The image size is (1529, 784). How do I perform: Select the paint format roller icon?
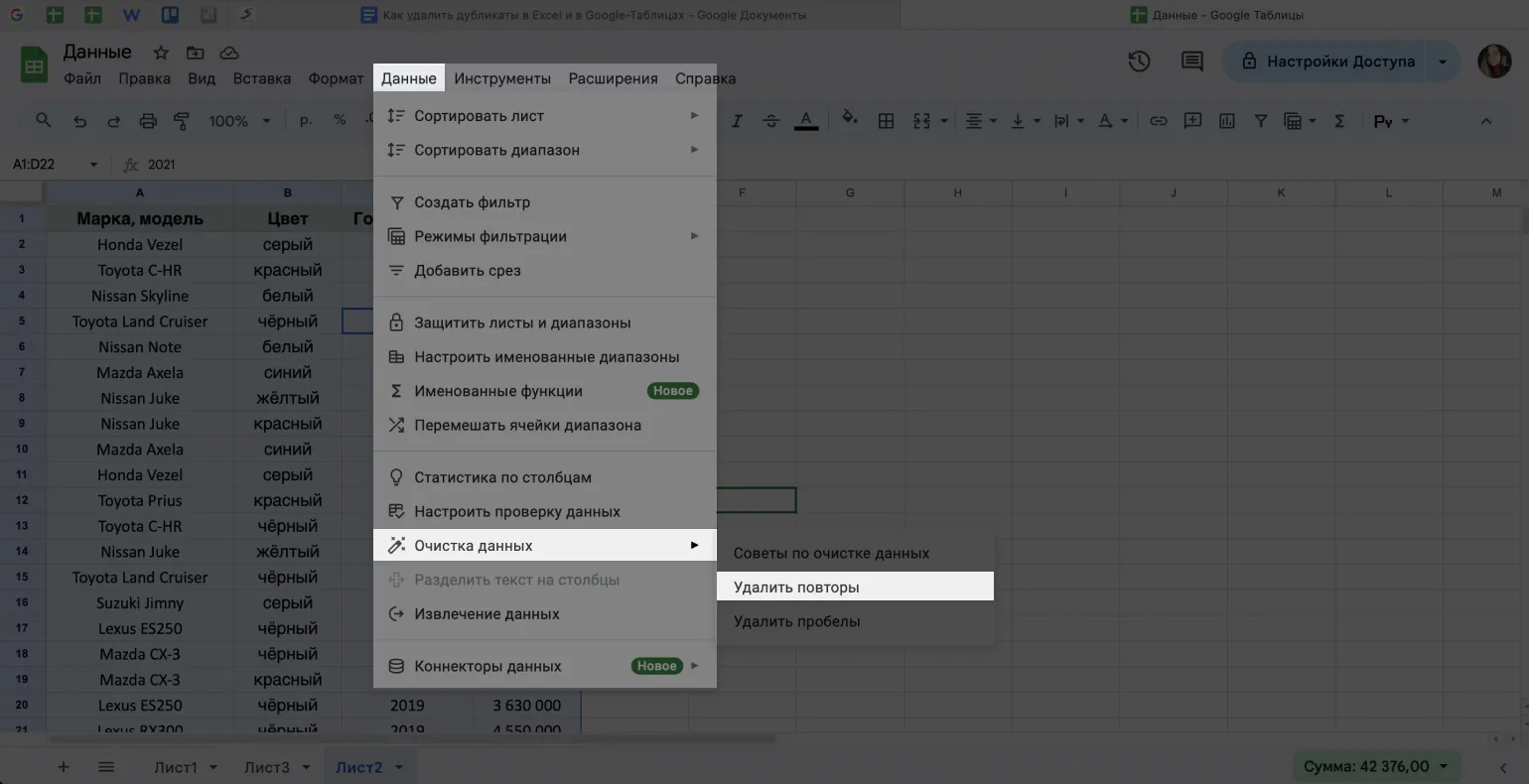point(182,121)
